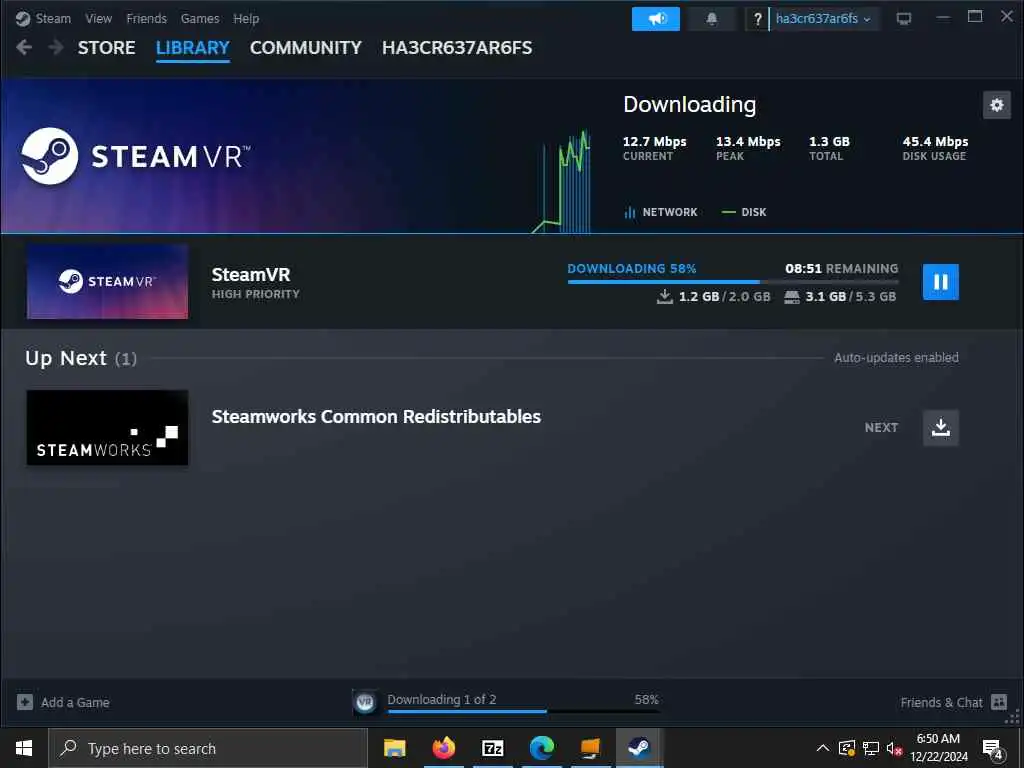Switch to the LIBRARY tab
Image resolution: width=1024 pixels, height=768 pixels.
coord(193,48)
